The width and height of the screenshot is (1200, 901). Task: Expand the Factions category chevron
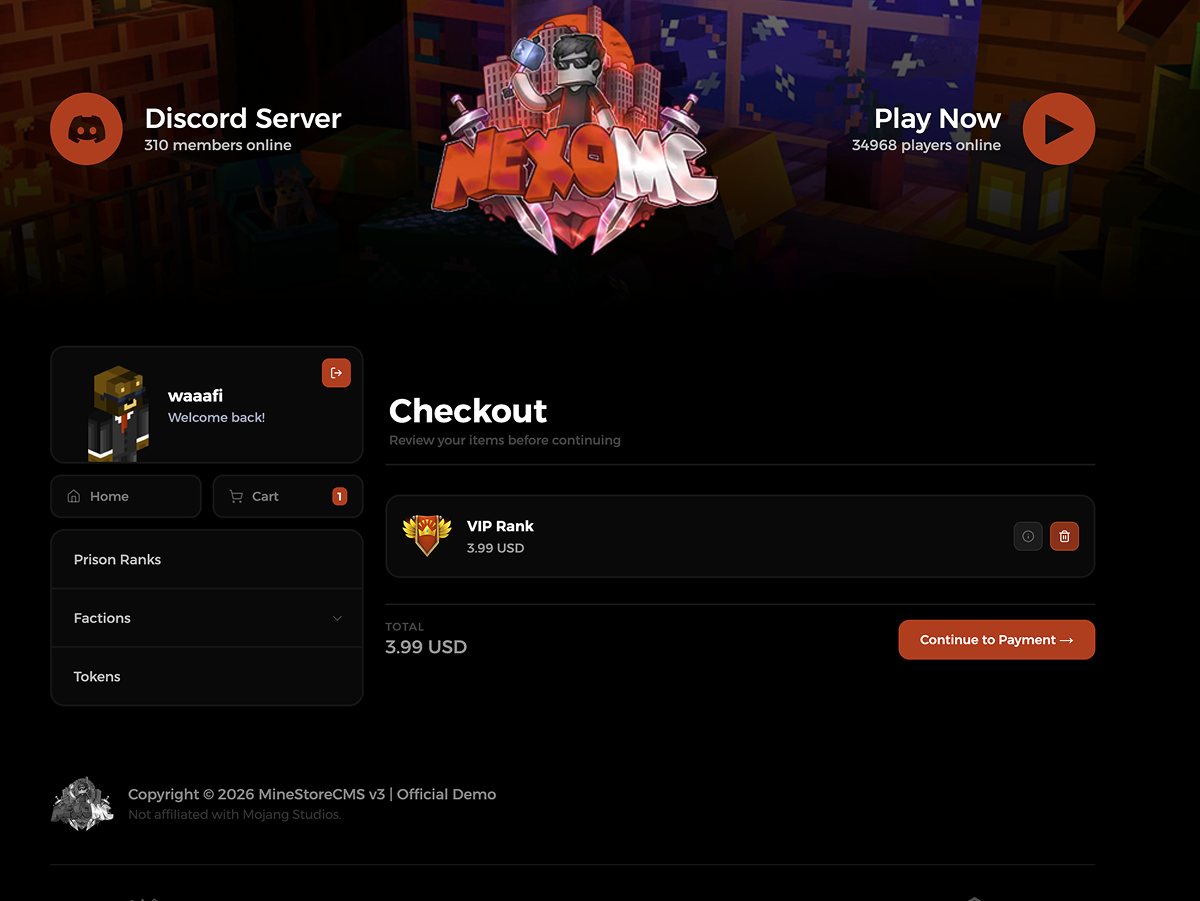(337, 618)
